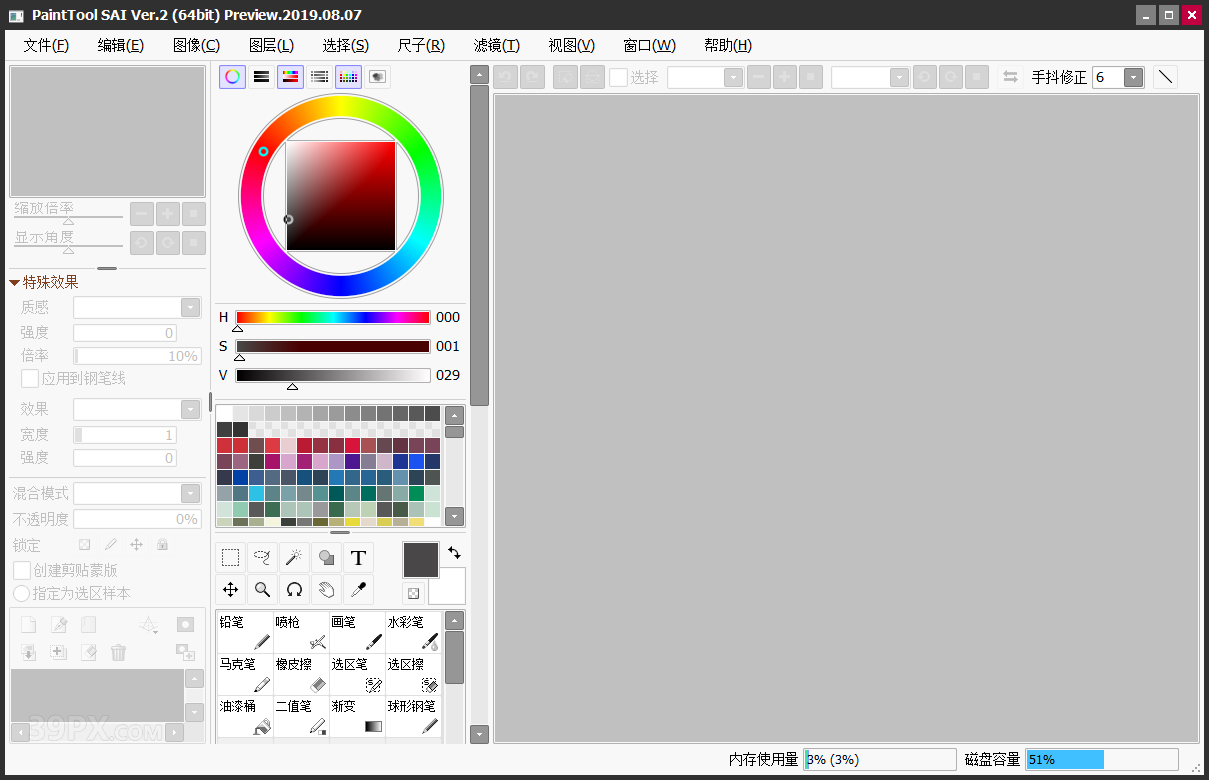Image resolution: width=1209 pixels, height=780 pixels.
Task: Select the move tool
Action: click(x=230, y=590)
